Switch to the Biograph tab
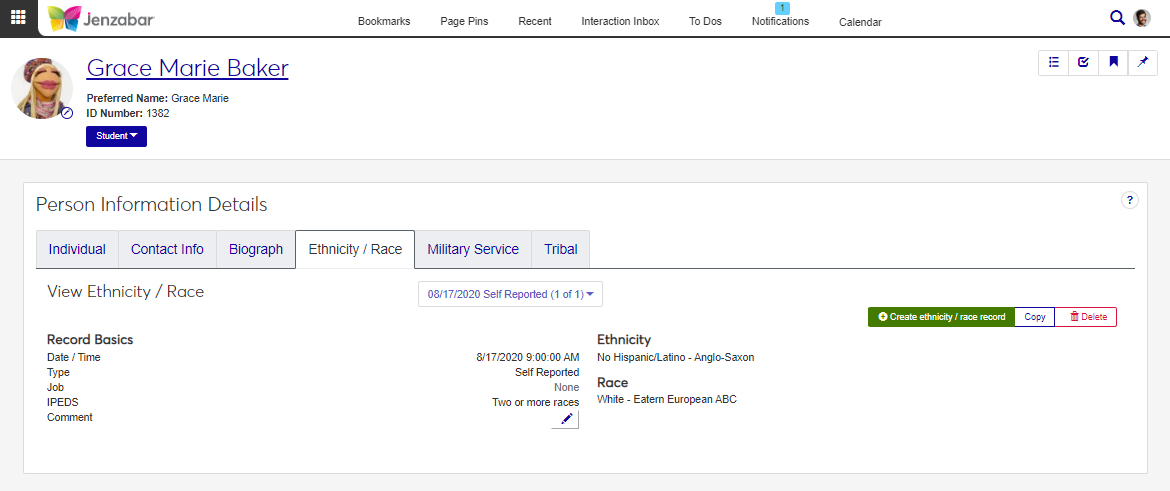 [x=256, y=249]
